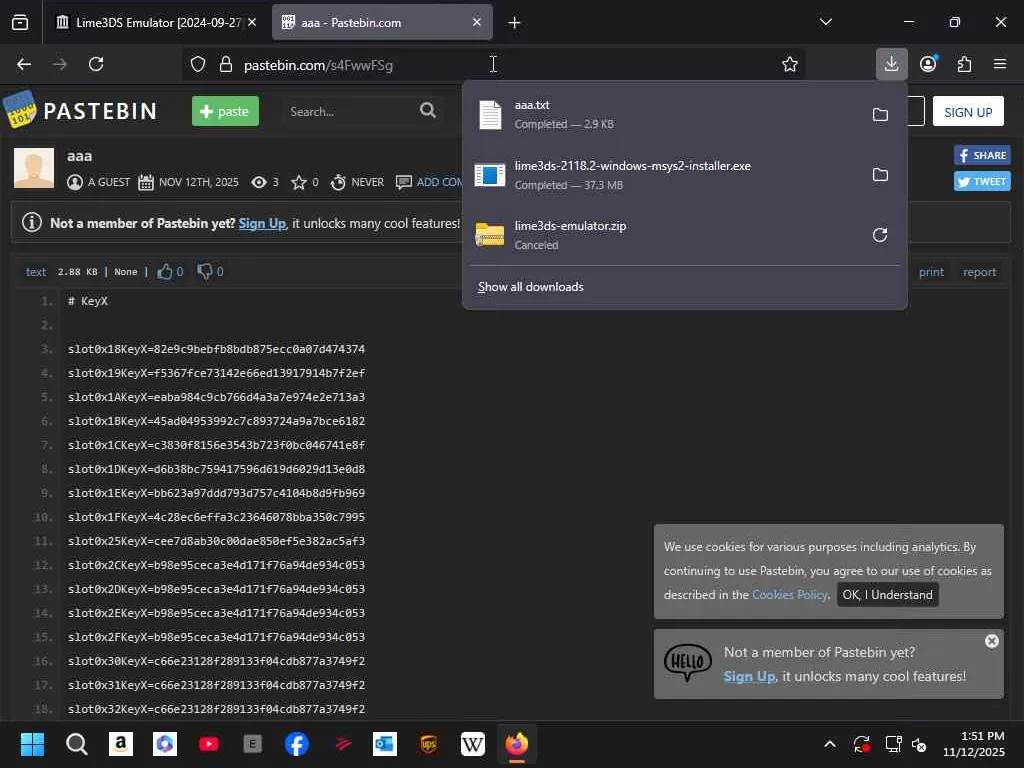Open Firefox downloads panel button
Screen dimensions: 1024x768
(x=891, y=64)
